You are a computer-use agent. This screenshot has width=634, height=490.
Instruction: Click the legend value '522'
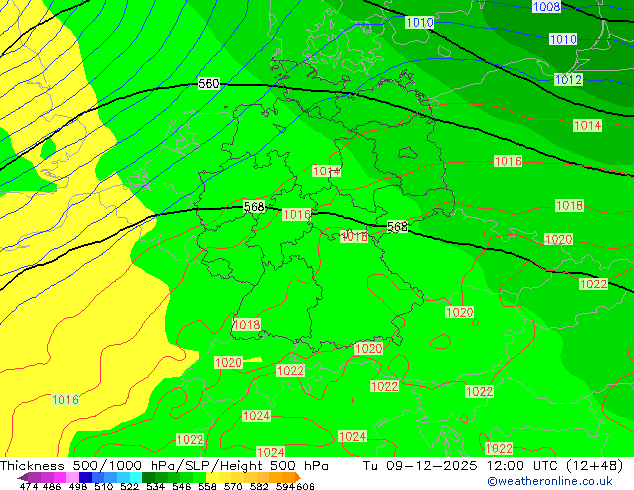[x=129, y=486]
